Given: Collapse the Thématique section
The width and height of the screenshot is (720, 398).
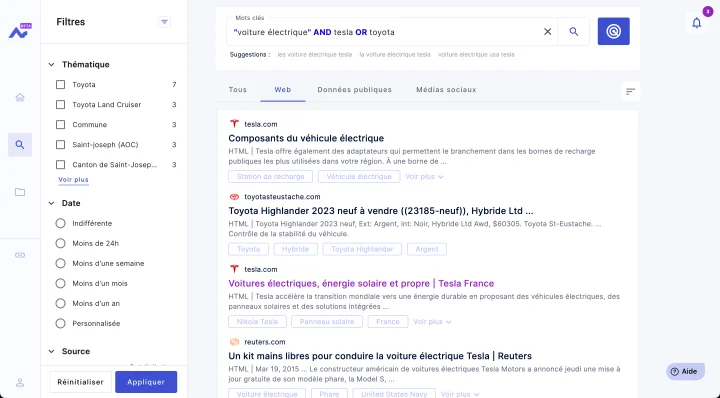Looking at the screenshot, I should pyautogui.click(x=51, y=65).
